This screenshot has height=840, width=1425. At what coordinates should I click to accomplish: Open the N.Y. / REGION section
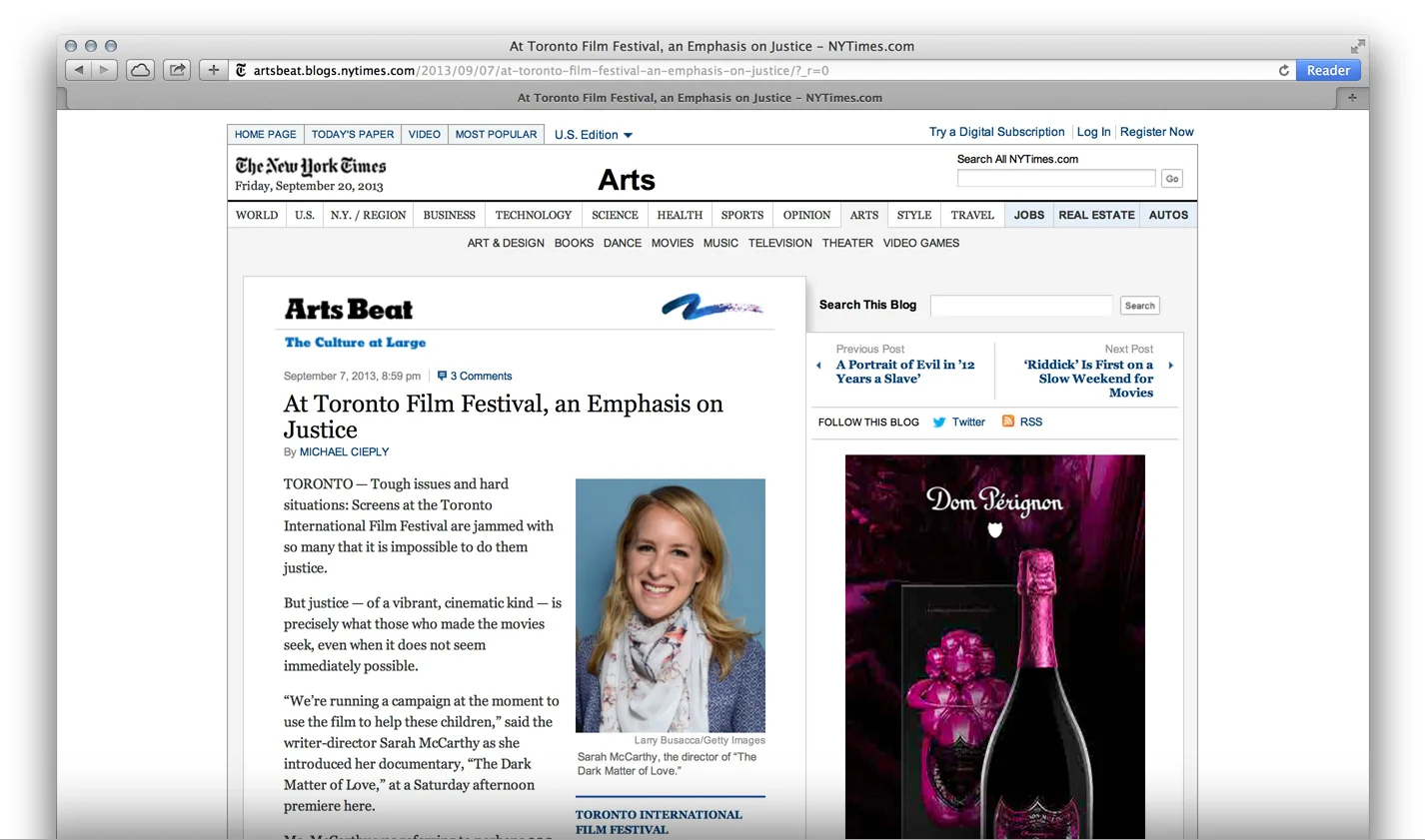[368, 215]
